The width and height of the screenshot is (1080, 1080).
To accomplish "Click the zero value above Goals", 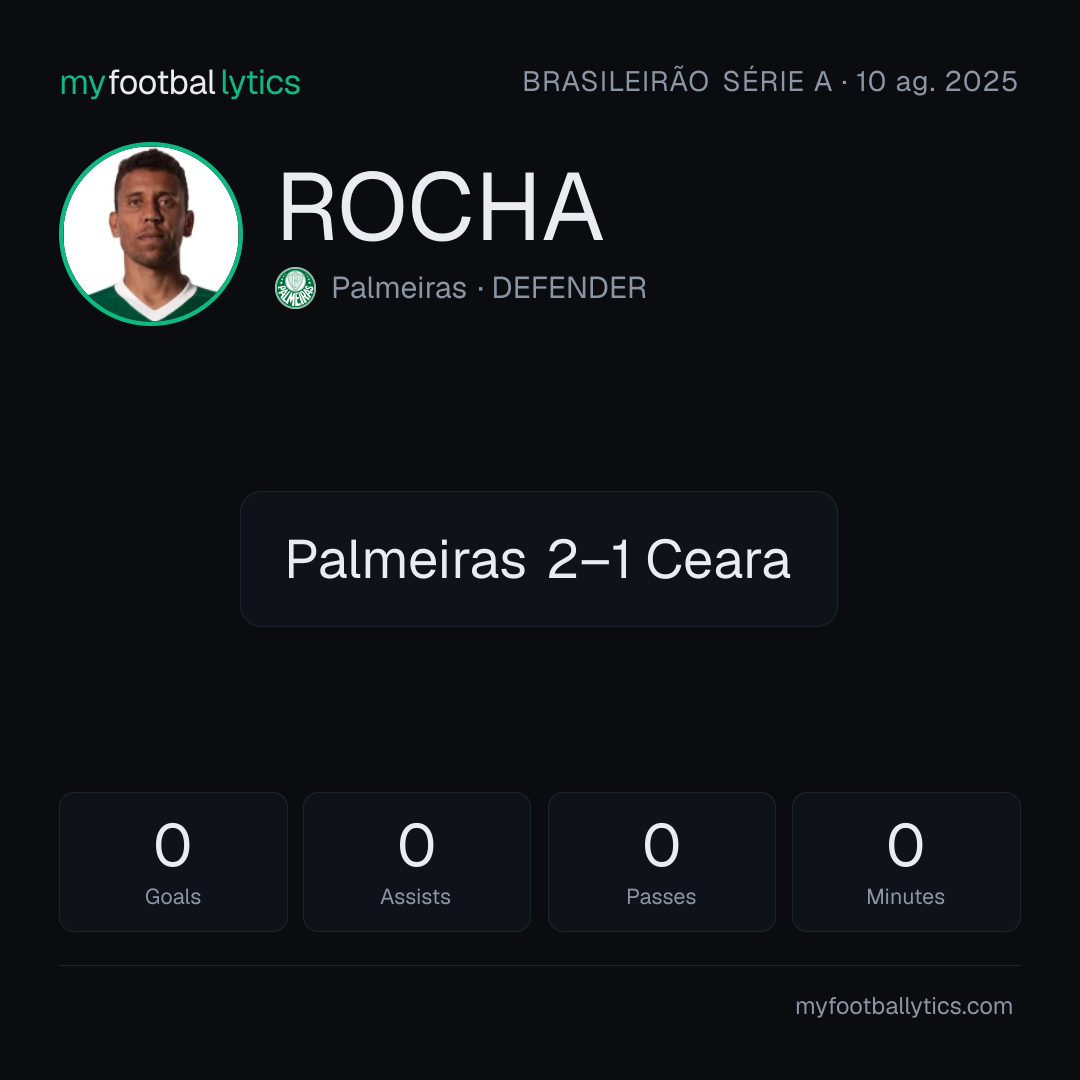I will pyautogui.click(x=173, y=845).
